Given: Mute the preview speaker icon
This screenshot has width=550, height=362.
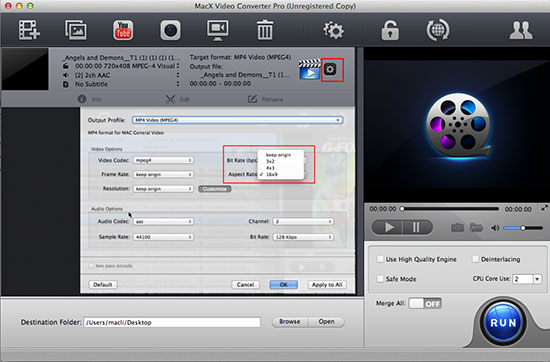Looking at the screenshot, I should (495, 228).
